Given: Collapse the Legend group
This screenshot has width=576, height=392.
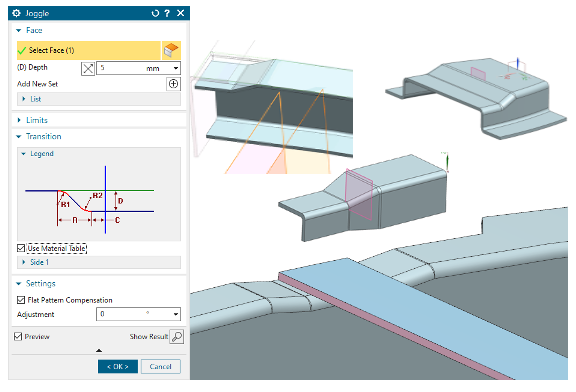Looking at the screenshot, I should pos(24,154).
